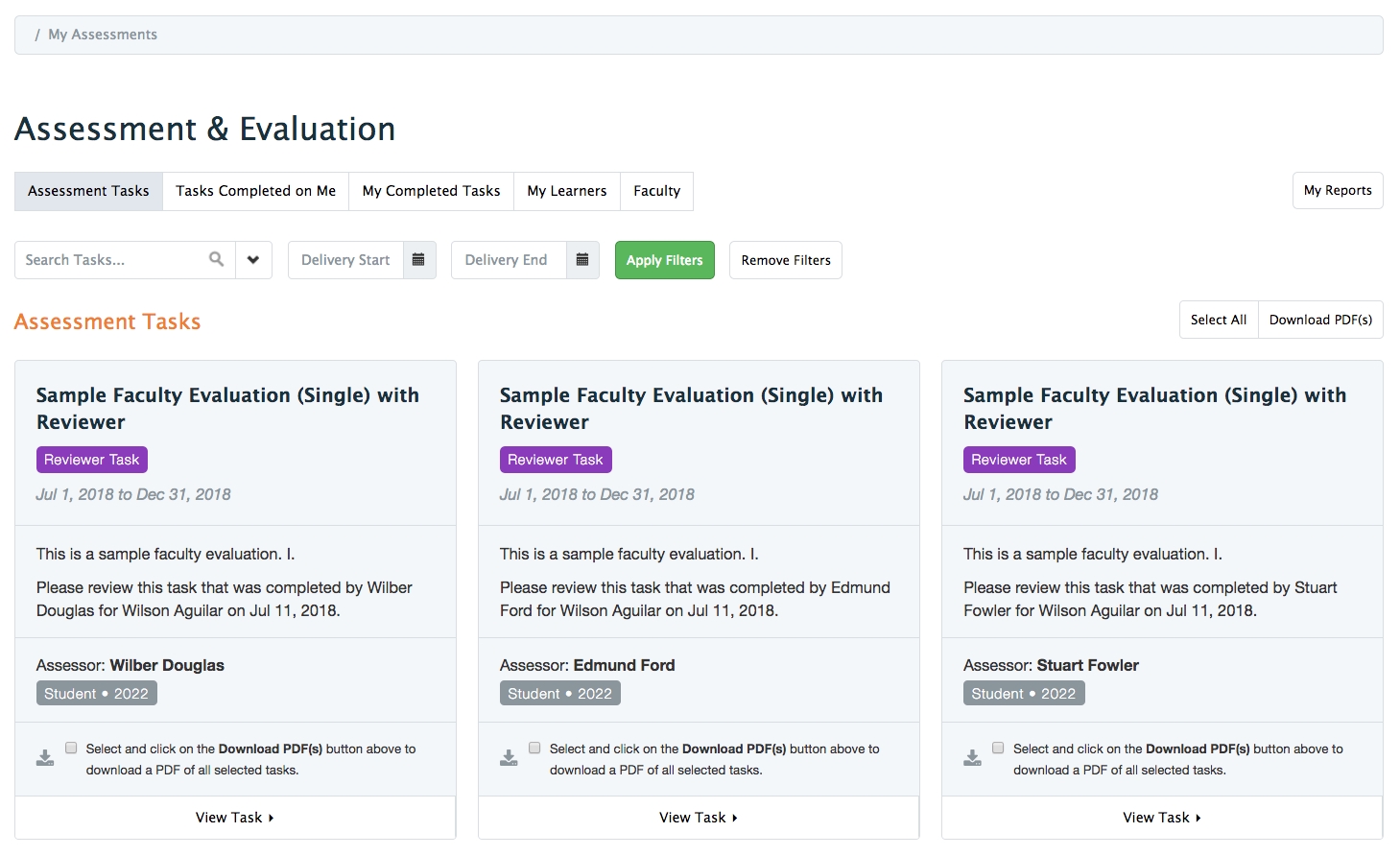This screenshot has height=856, width=1400.
Task: Click the My Assessments breadcrumb link
Action: pyautogui.click(x=103, y=35)
